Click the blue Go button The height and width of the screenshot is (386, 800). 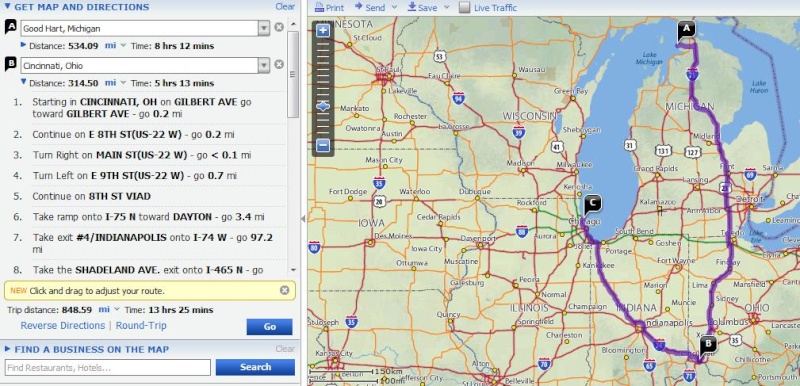269,327
